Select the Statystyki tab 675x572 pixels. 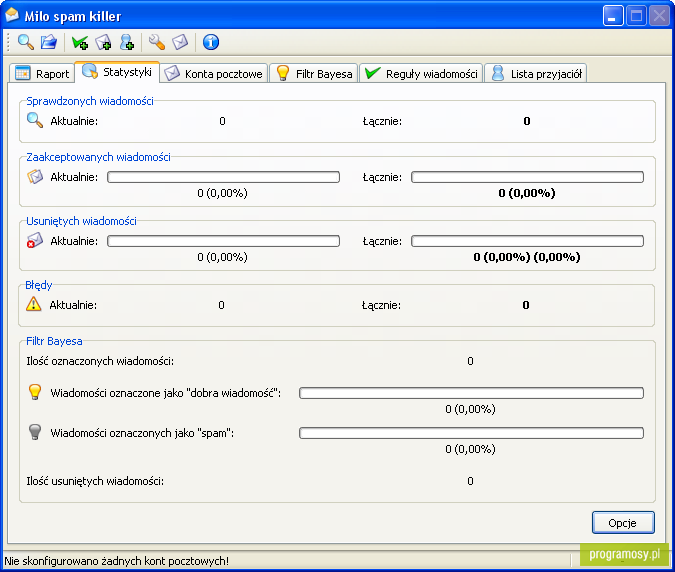117,71
